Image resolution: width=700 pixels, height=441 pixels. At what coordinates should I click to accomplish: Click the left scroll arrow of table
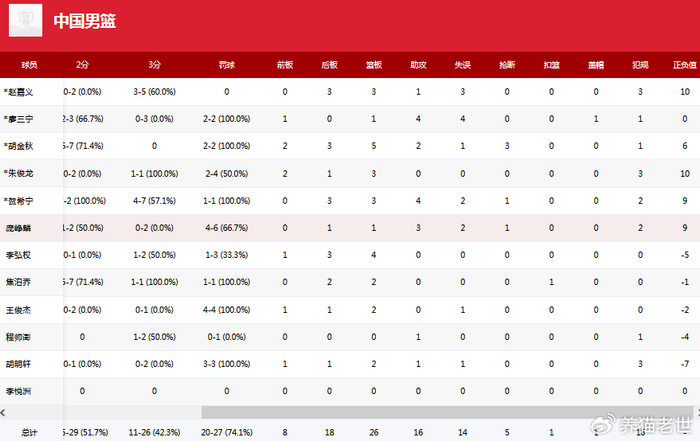coord(3,412)
